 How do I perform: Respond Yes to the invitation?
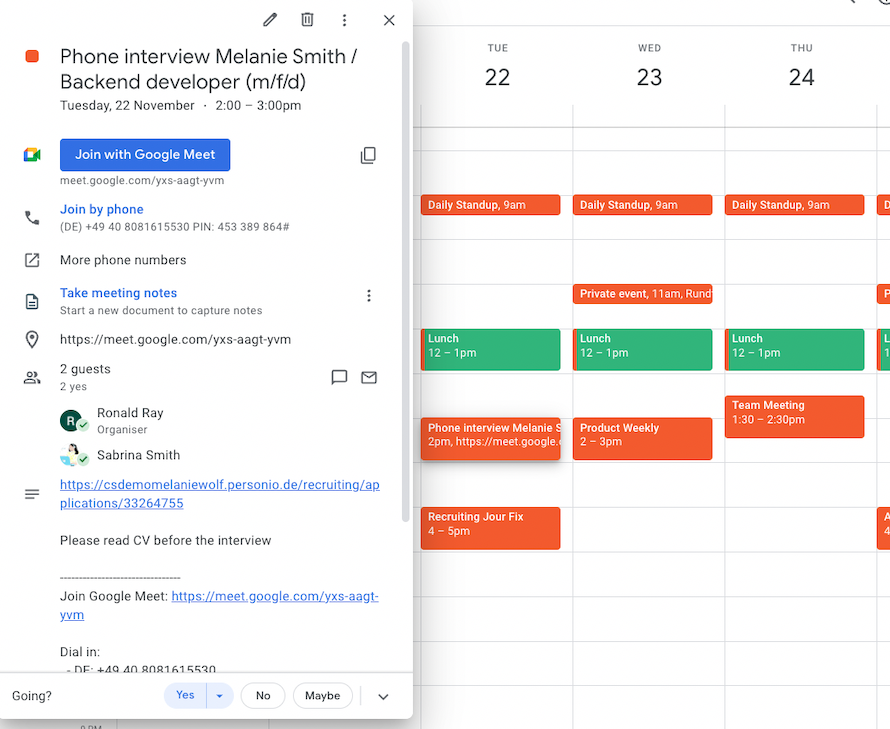(x=185, y=696)
